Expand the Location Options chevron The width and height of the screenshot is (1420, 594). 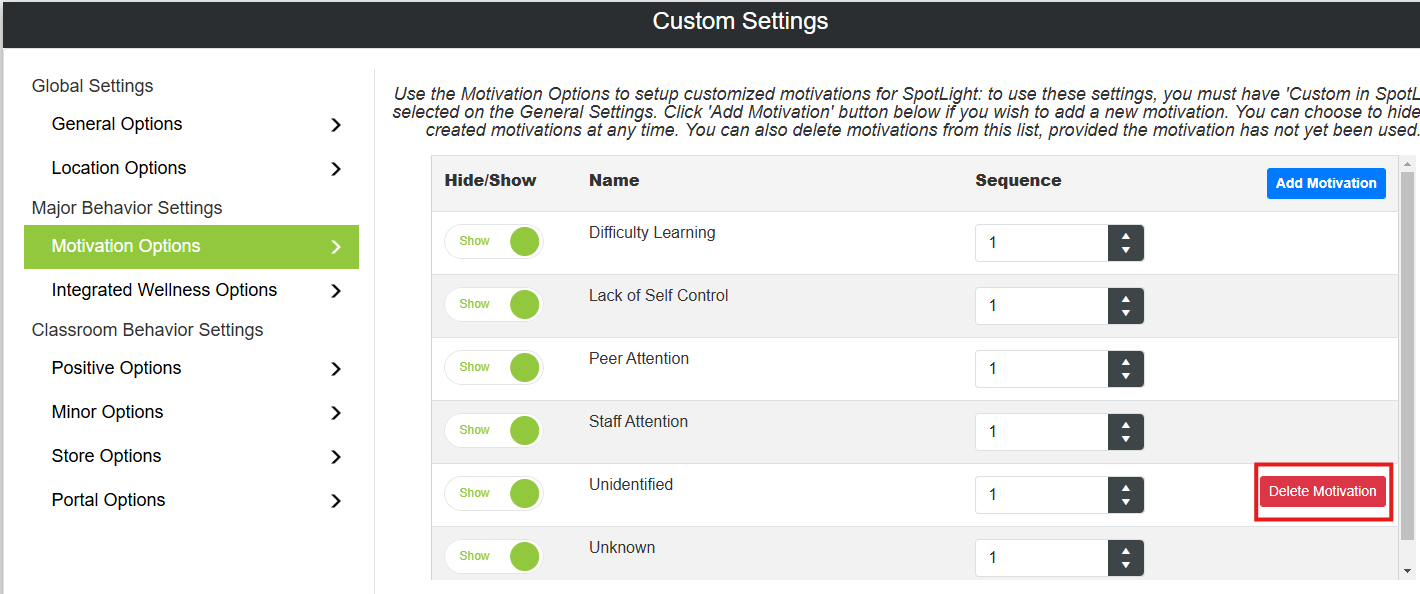coord(336,169)
